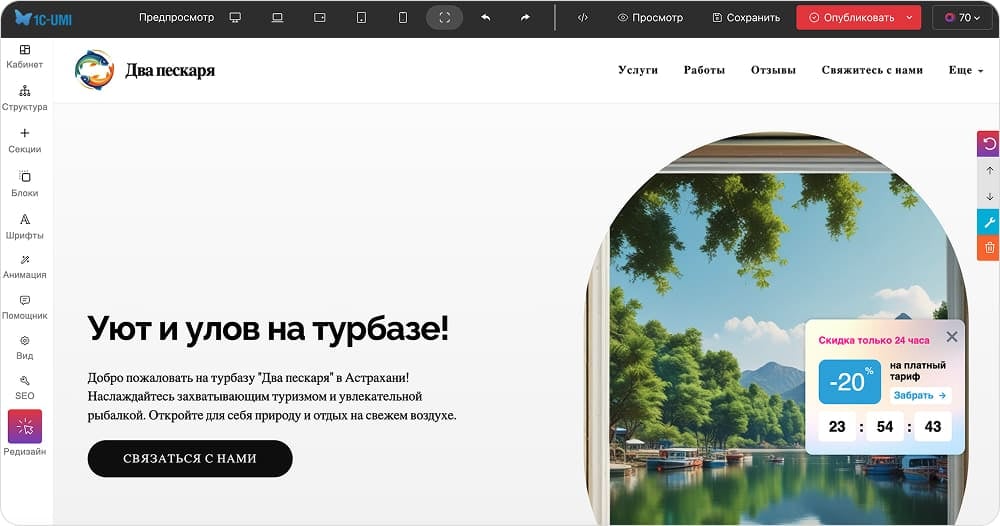
Task: Open the Работы menu item
Action: [704, 70]
